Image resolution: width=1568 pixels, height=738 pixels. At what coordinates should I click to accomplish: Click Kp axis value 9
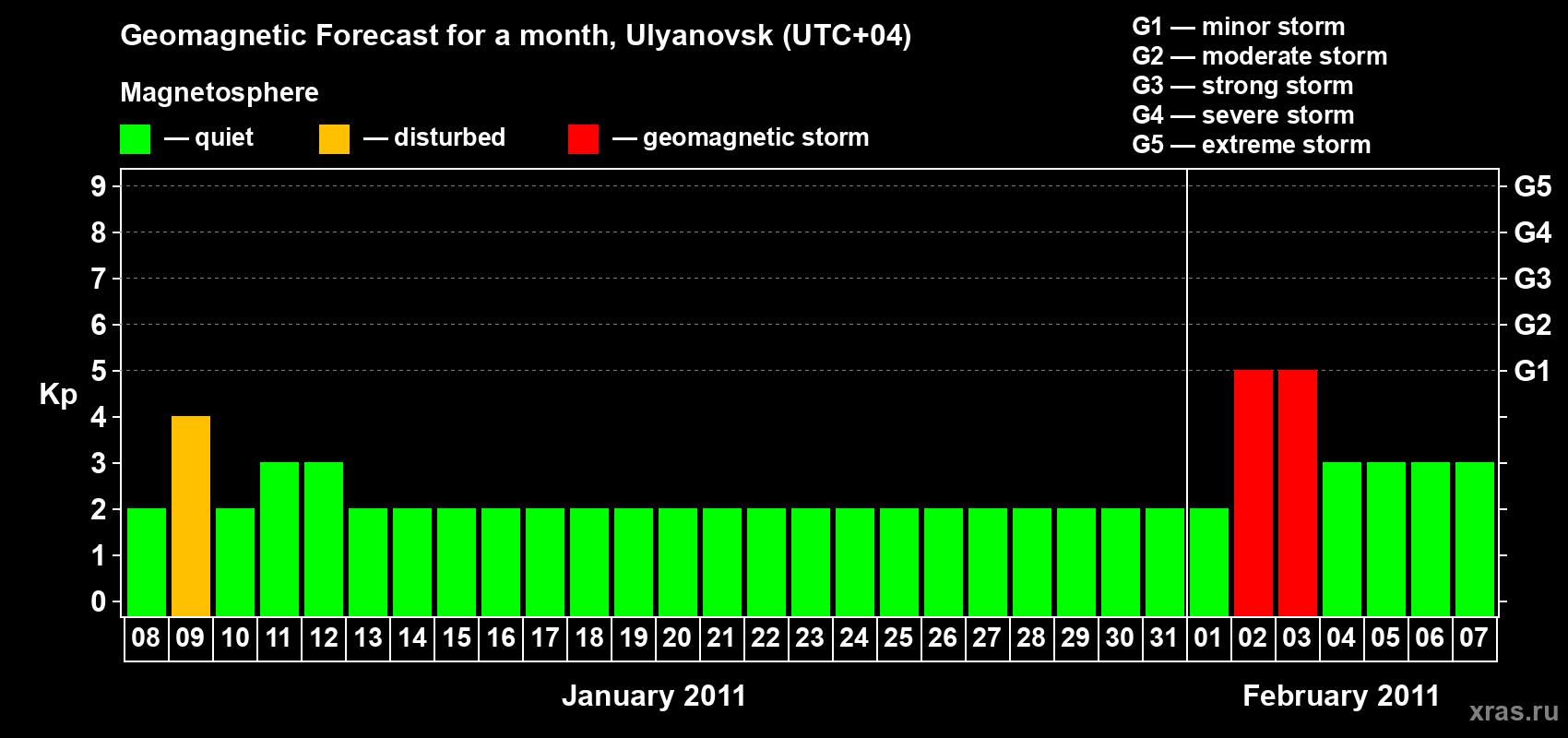(x=99, y=186)
